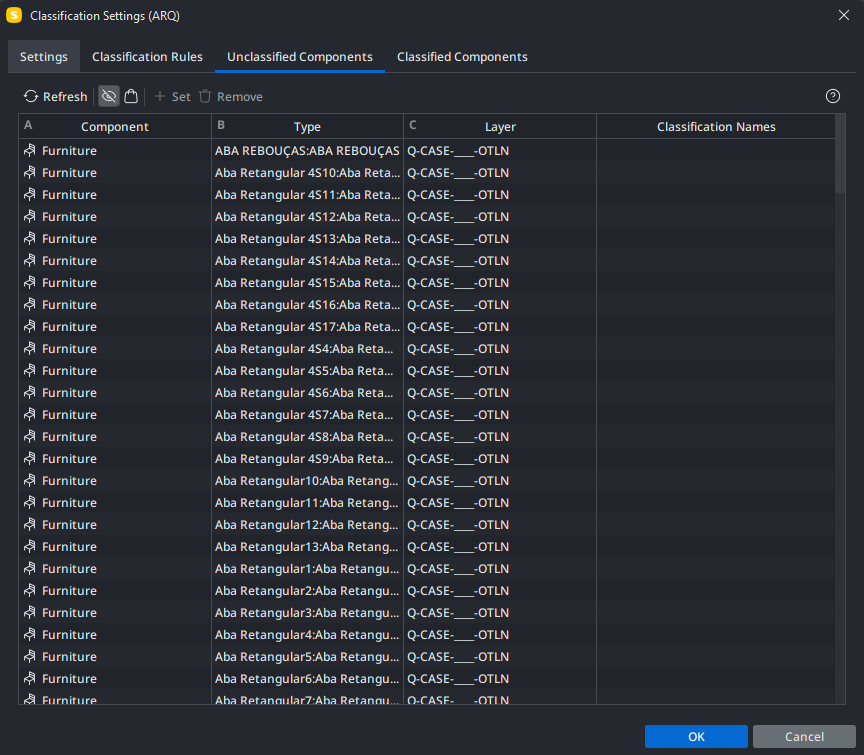Click furniture icon in Aba Retangular12 row
The image size is (864, 755).
click(30, 525)
